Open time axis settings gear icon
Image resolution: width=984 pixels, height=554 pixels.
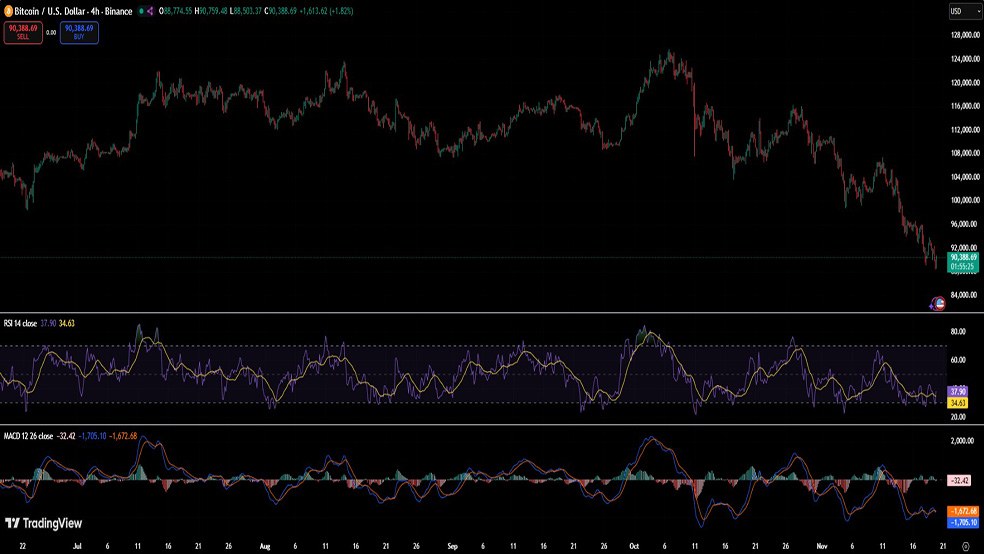[x=964, y=547]
